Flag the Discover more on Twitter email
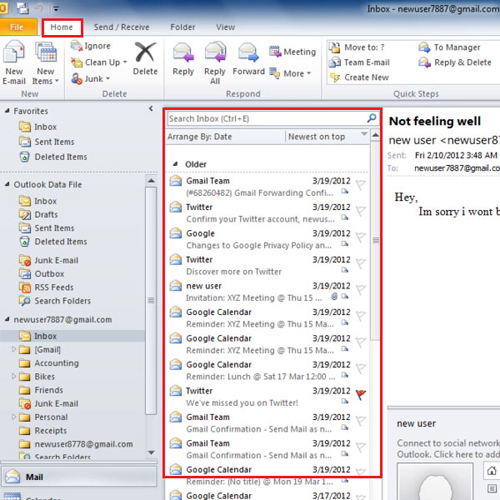 tap(361, 263)
